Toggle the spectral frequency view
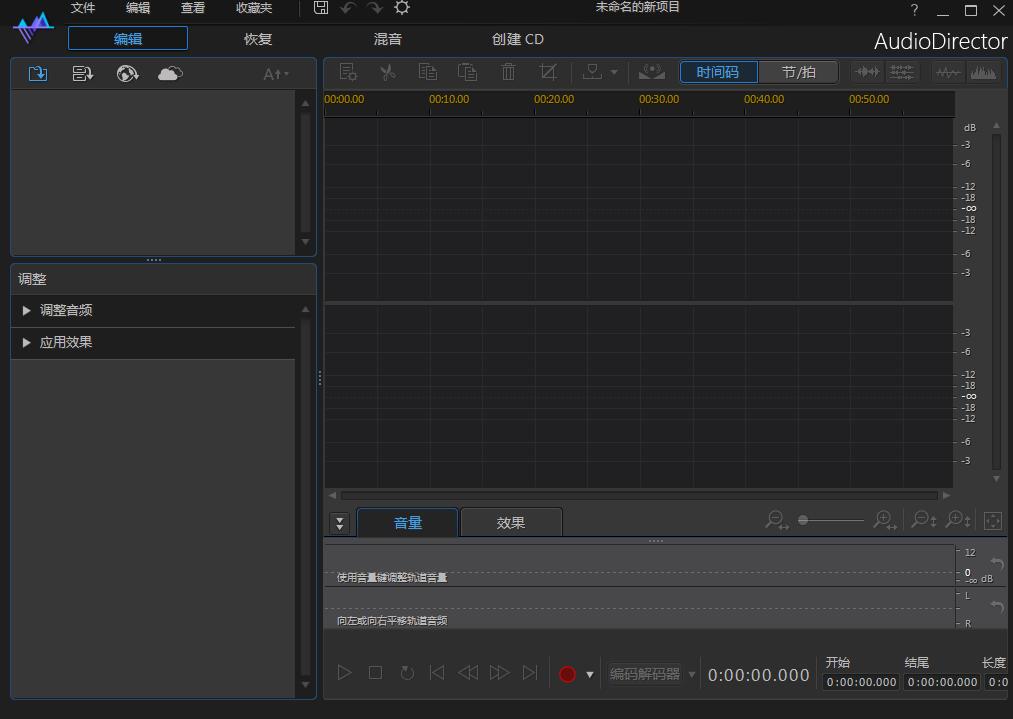The image size is (1013, 719). (983, 71)
